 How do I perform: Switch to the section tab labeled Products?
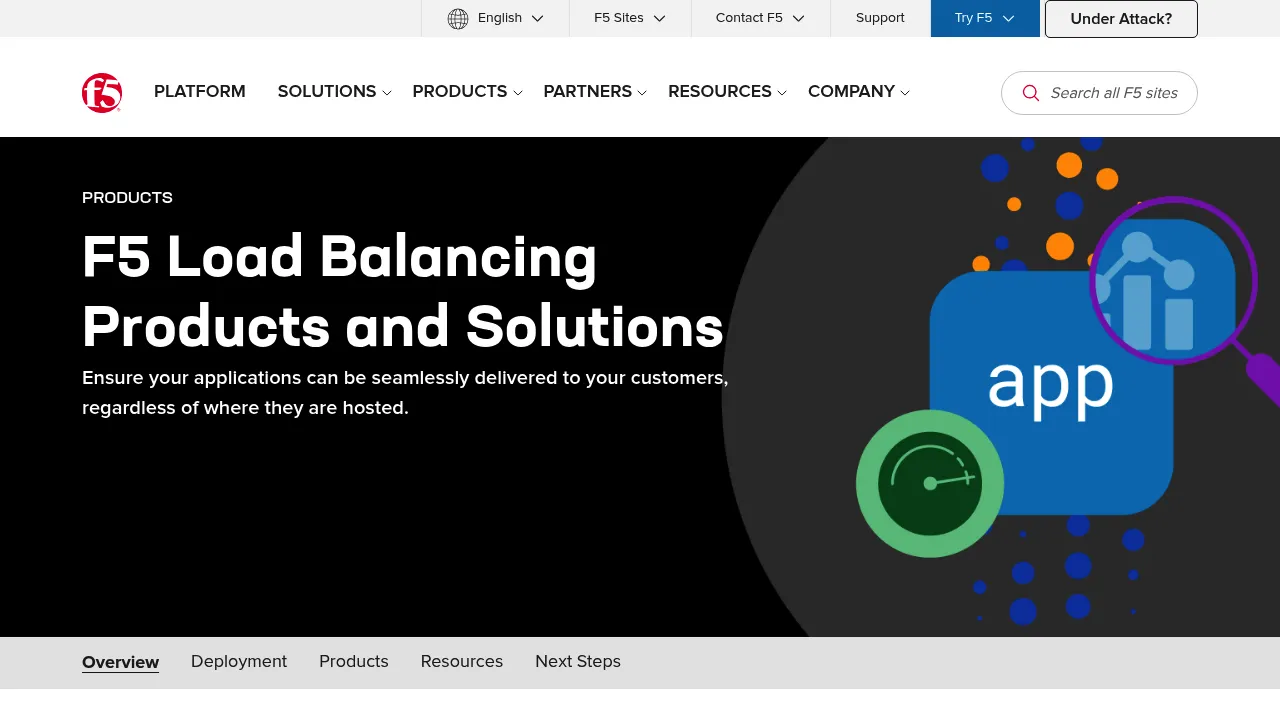click(354, 662)
